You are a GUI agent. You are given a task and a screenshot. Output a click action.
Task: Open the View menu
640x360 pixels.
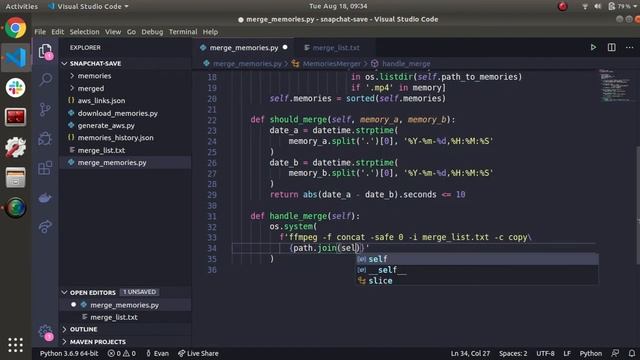coord(113,32)
